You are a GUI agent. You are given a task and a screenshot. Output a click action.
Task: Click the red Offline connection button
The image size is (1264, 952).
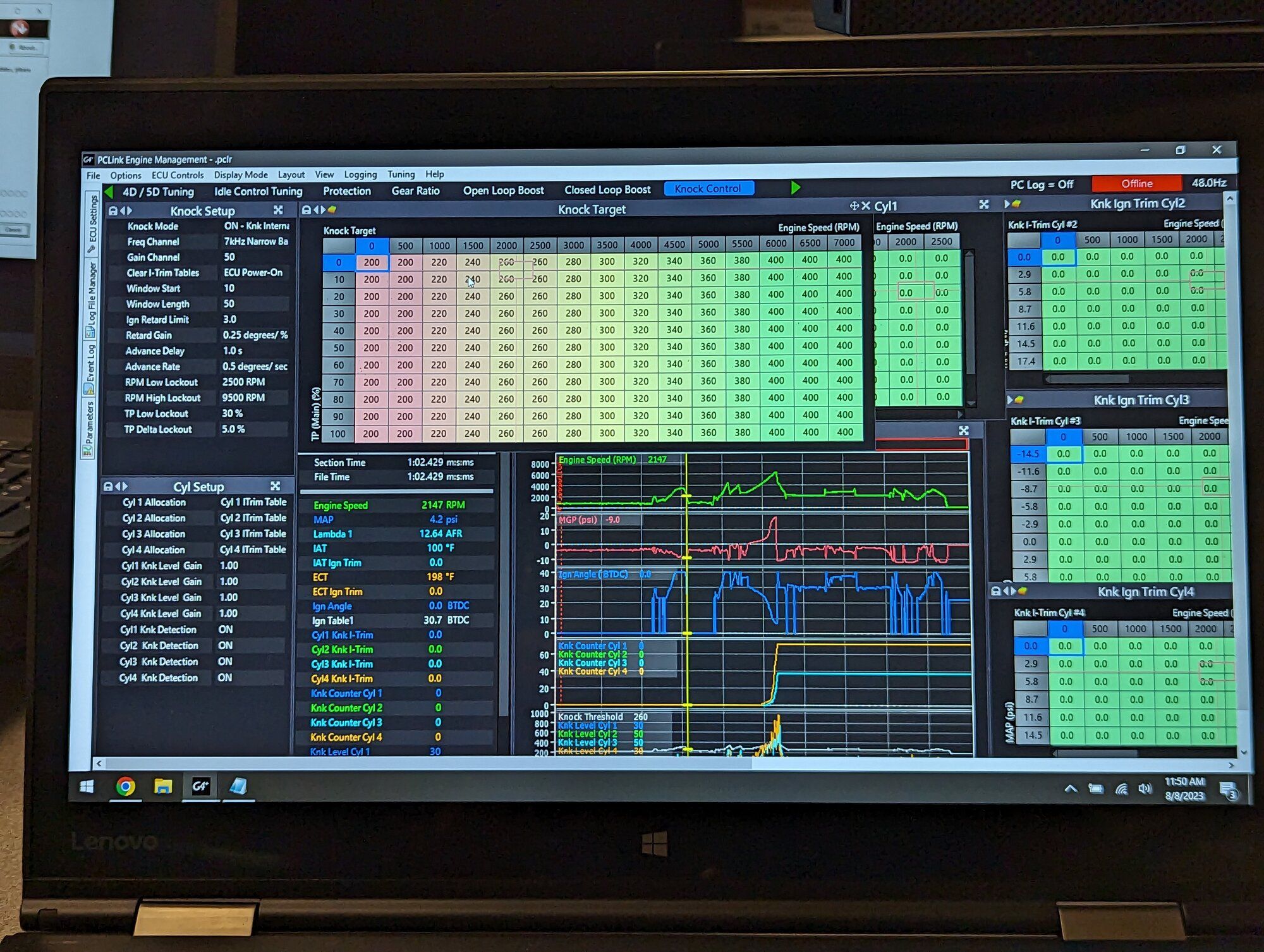(x=1136, y=183)
